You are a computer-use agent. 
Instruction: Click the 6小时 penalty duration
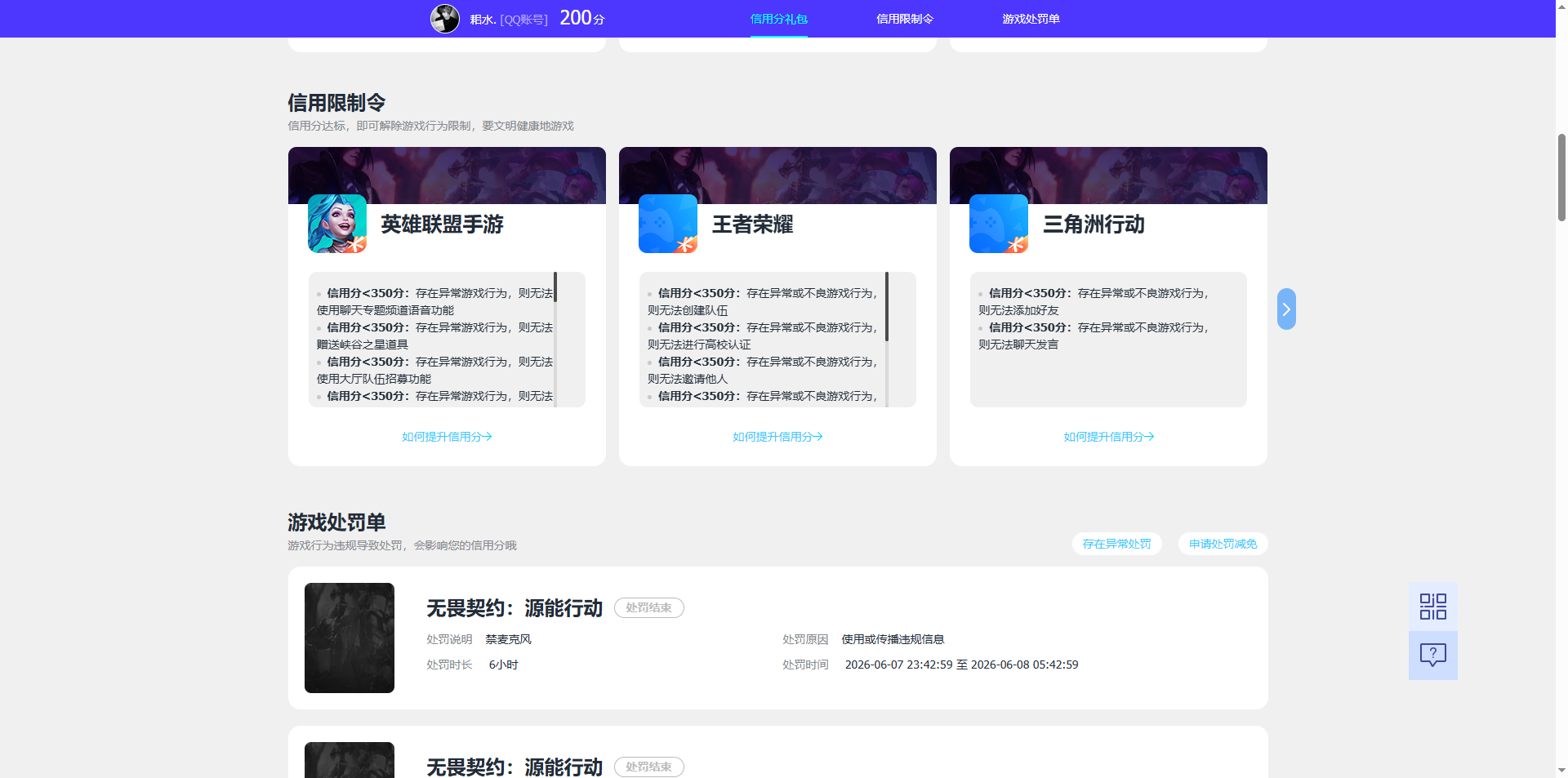[503, 665]
